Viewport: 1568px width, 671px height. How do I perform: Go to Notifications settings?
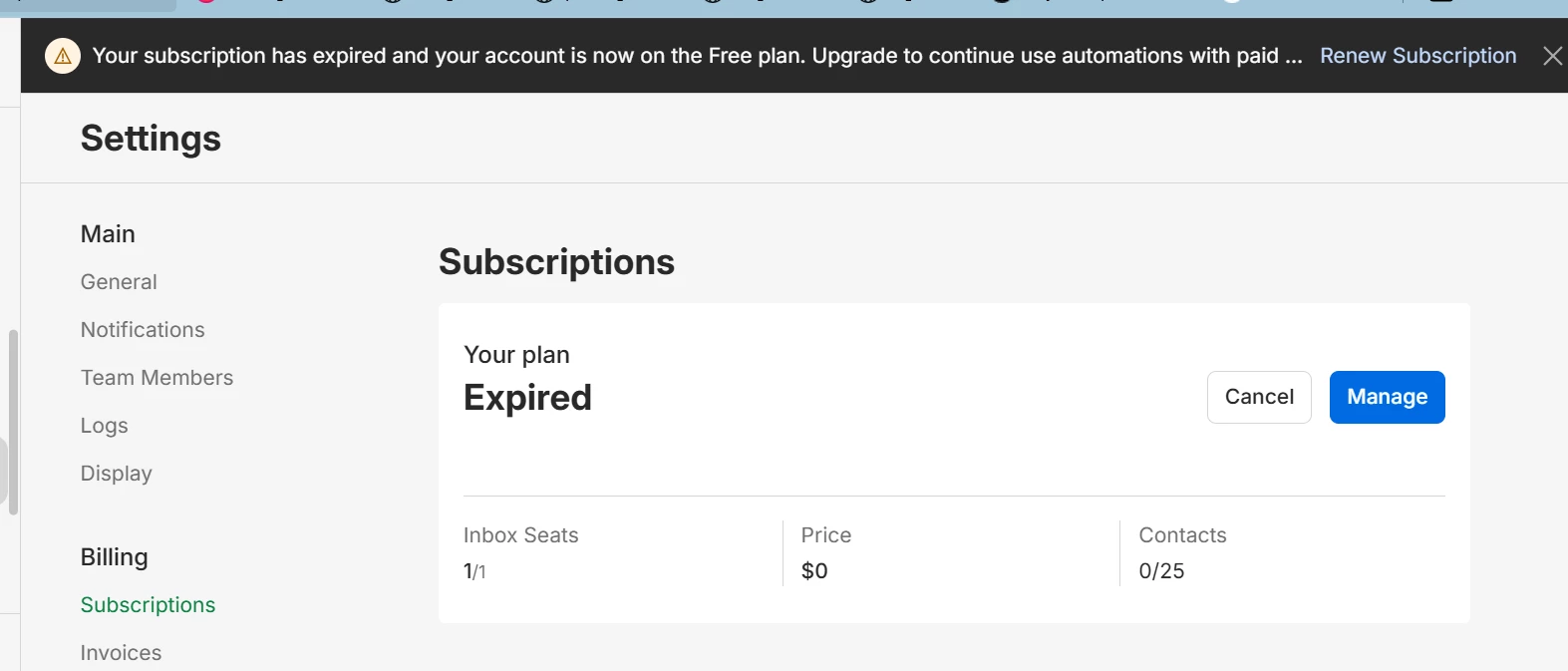pyautogui.click(x=143, y=330)
